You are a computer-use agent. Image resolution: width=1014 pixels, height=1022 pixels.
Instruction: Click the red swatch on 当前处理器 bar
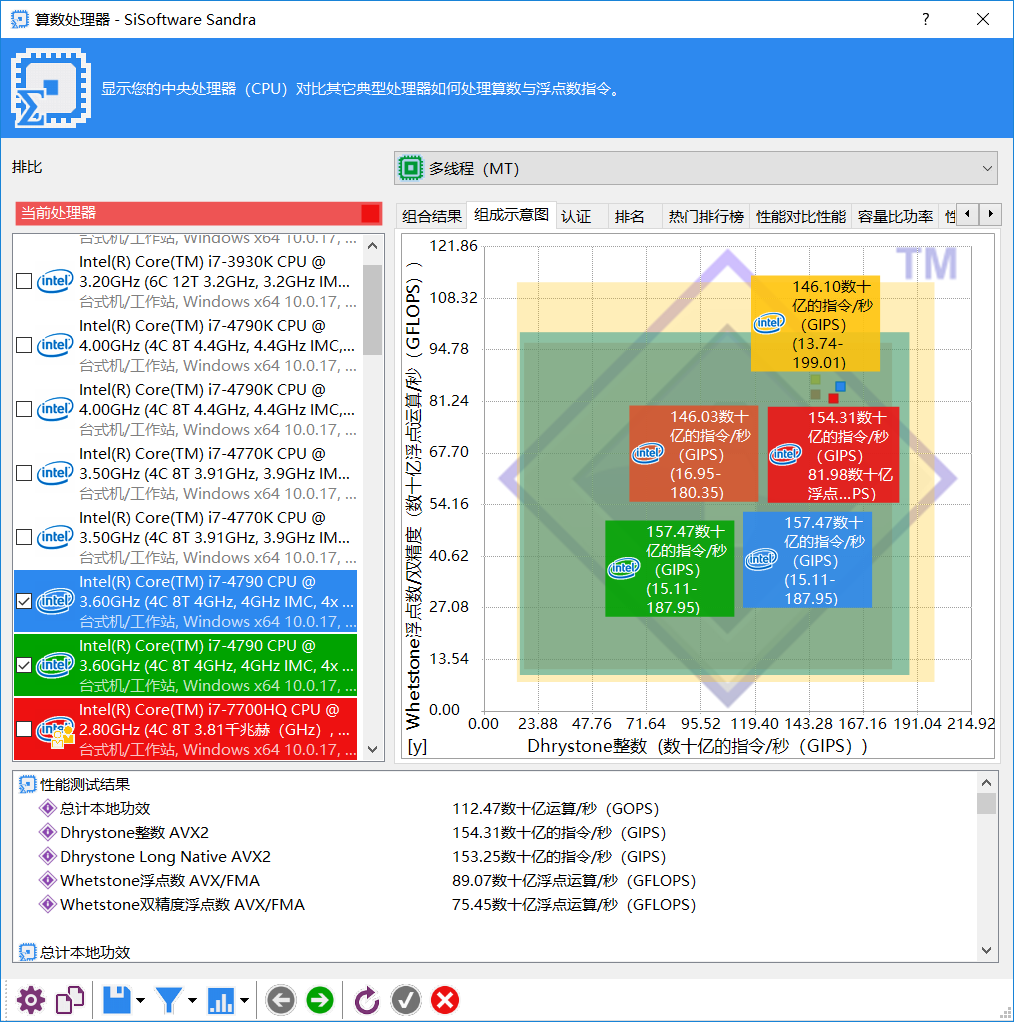pyautogui.click(x=370, y=213)
